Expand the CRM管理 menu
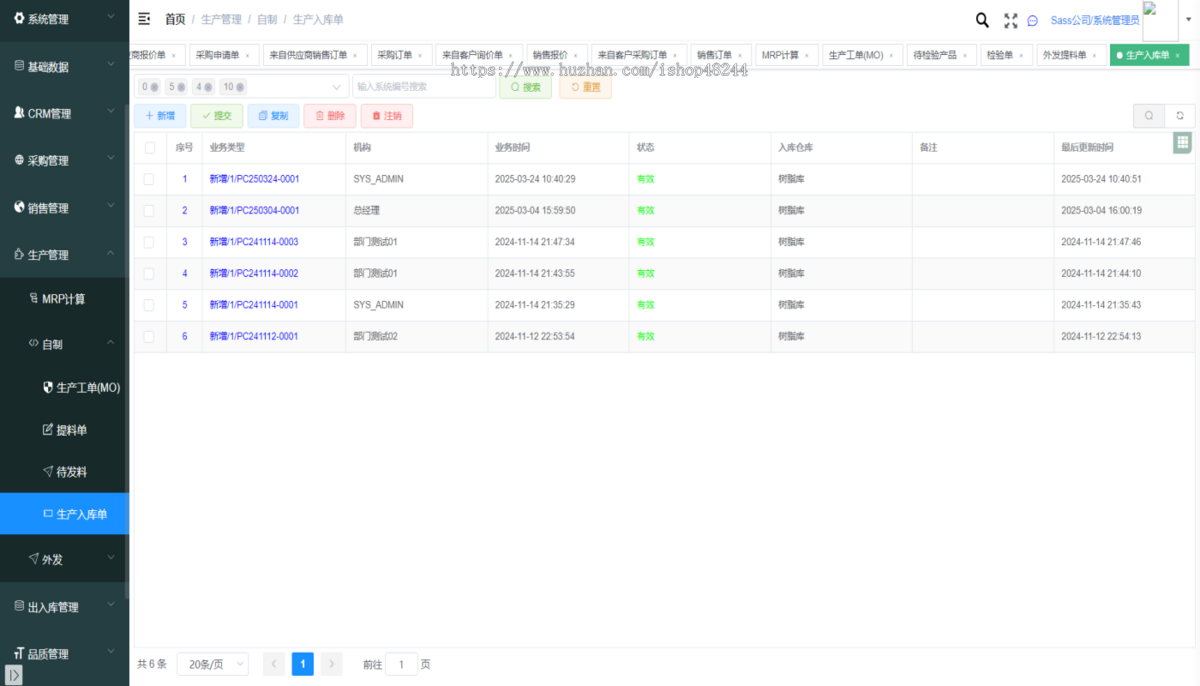Image resolution: width=1200 pixels, height=686 pixels. (111, 113)
